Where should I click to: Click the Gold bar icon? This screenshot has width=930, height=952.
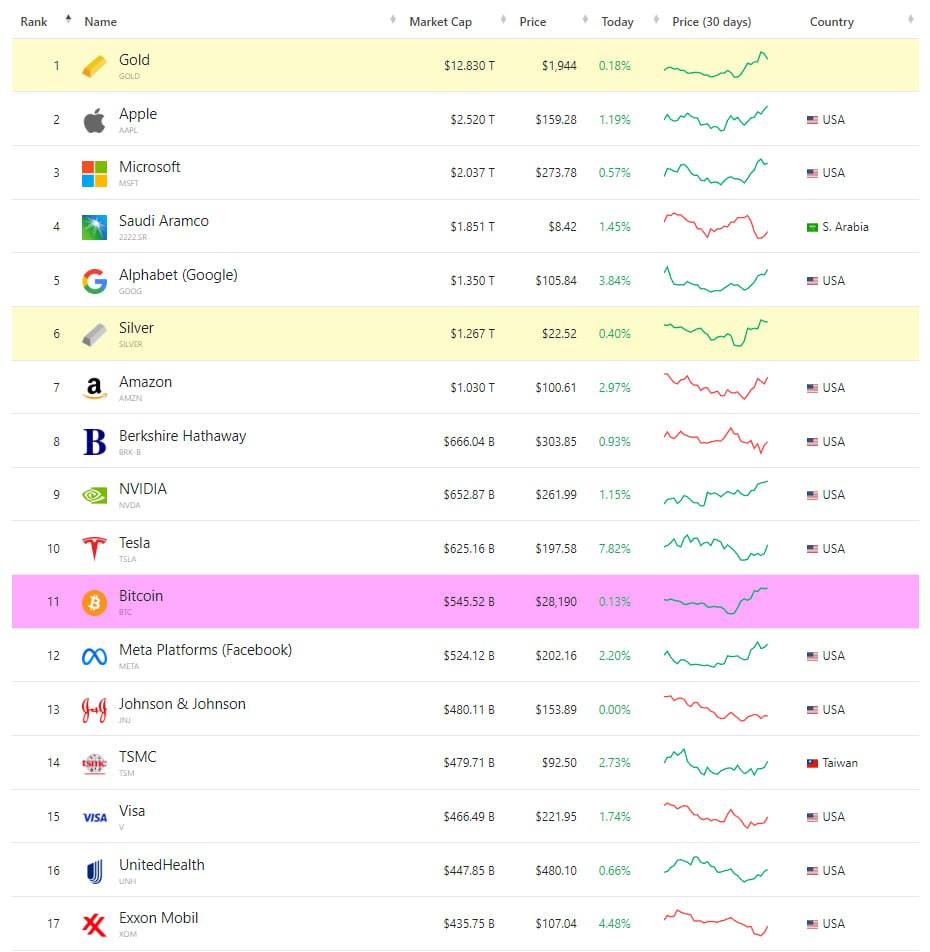pyautogui.click(x=94, y=66)
